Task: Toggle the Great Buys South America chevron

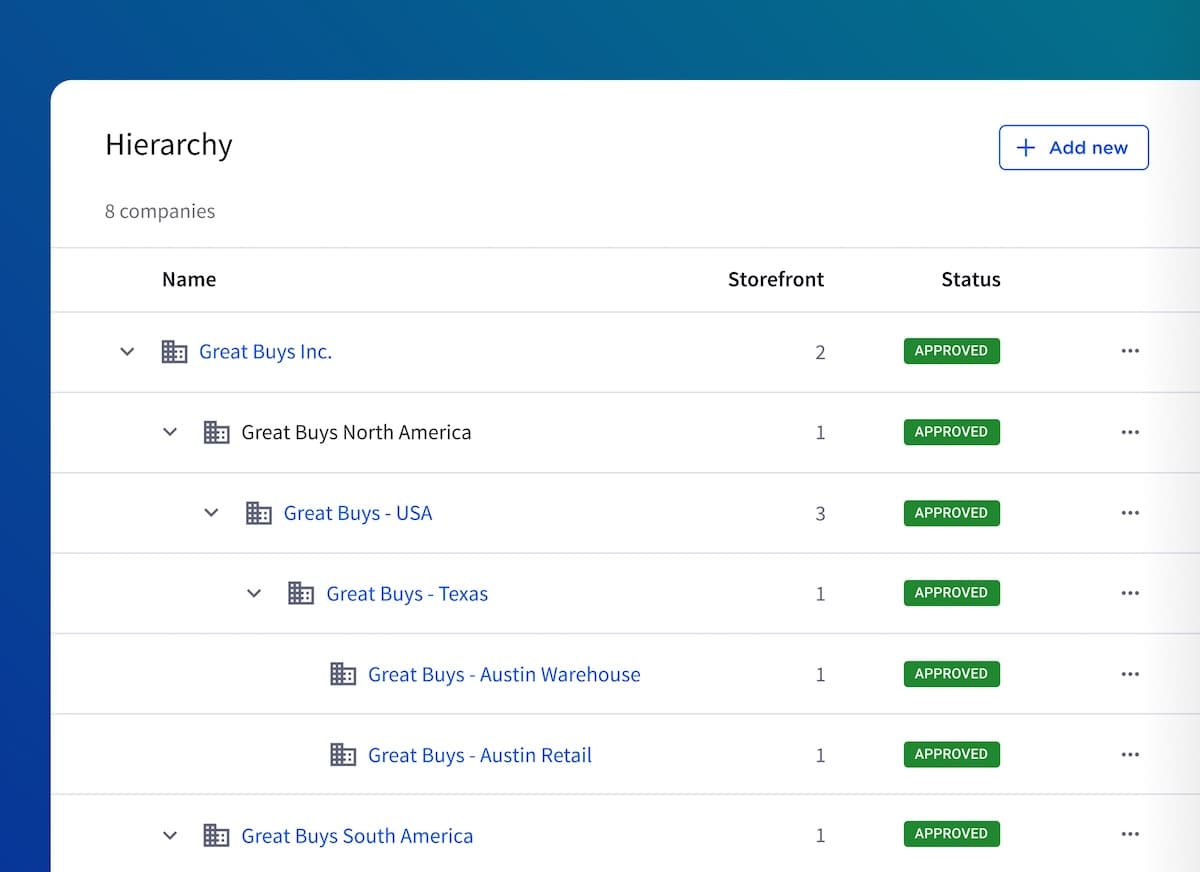Action: pos(170,835)
